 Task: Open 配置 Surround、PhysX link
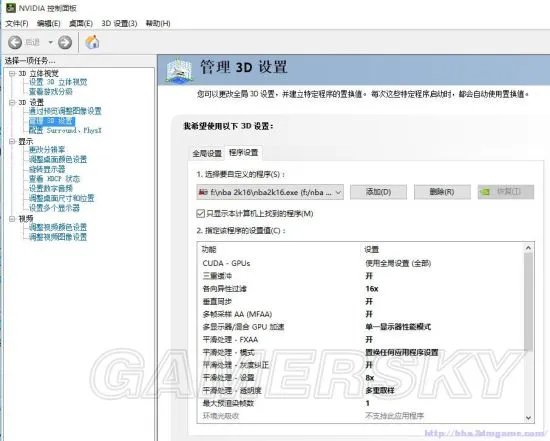65,131
